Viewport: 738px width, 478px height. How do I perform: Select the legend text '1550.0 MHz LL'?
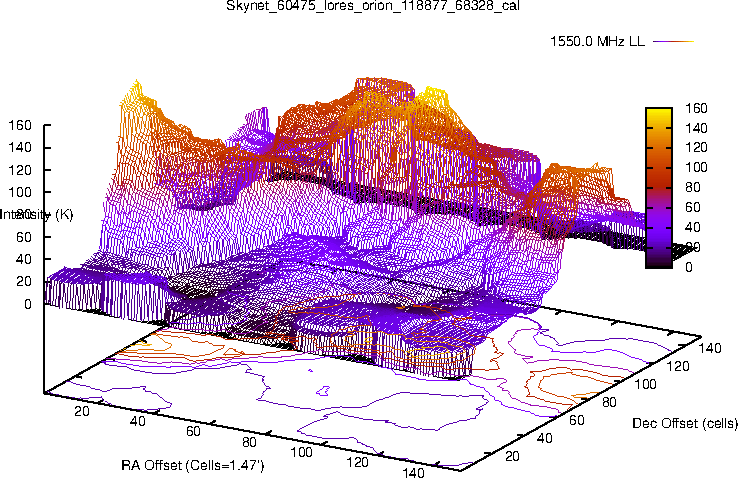[x=597, y=41]
